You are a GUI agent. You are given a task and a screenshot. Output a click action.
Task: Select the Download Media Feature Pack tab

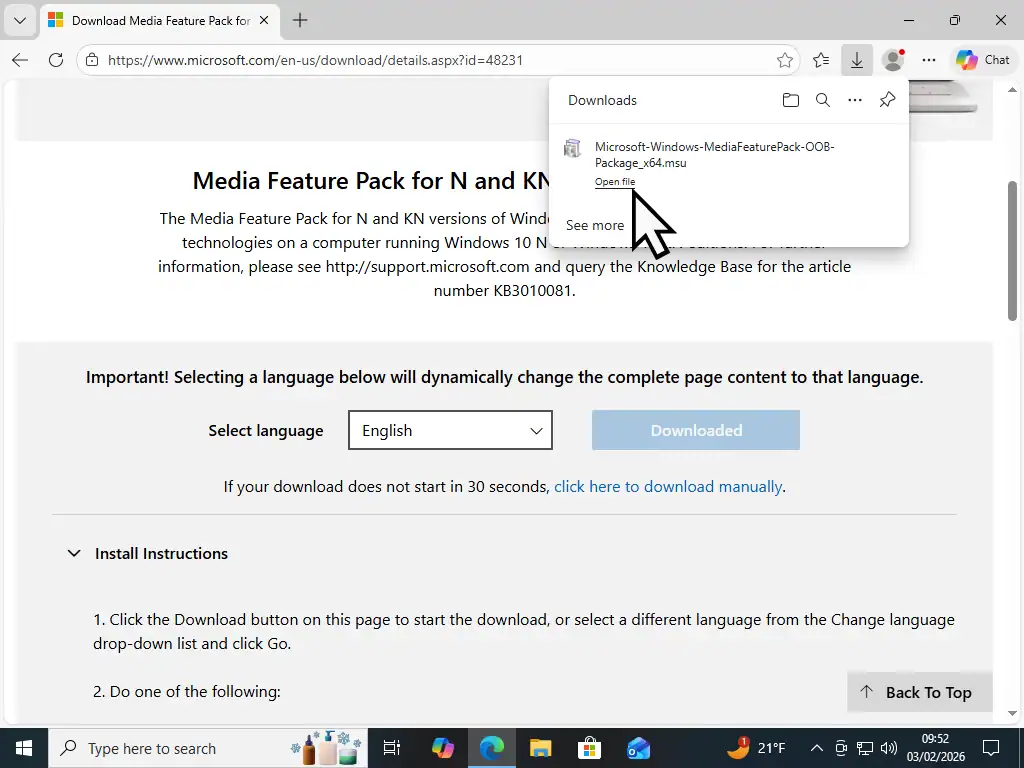(150, 20)
